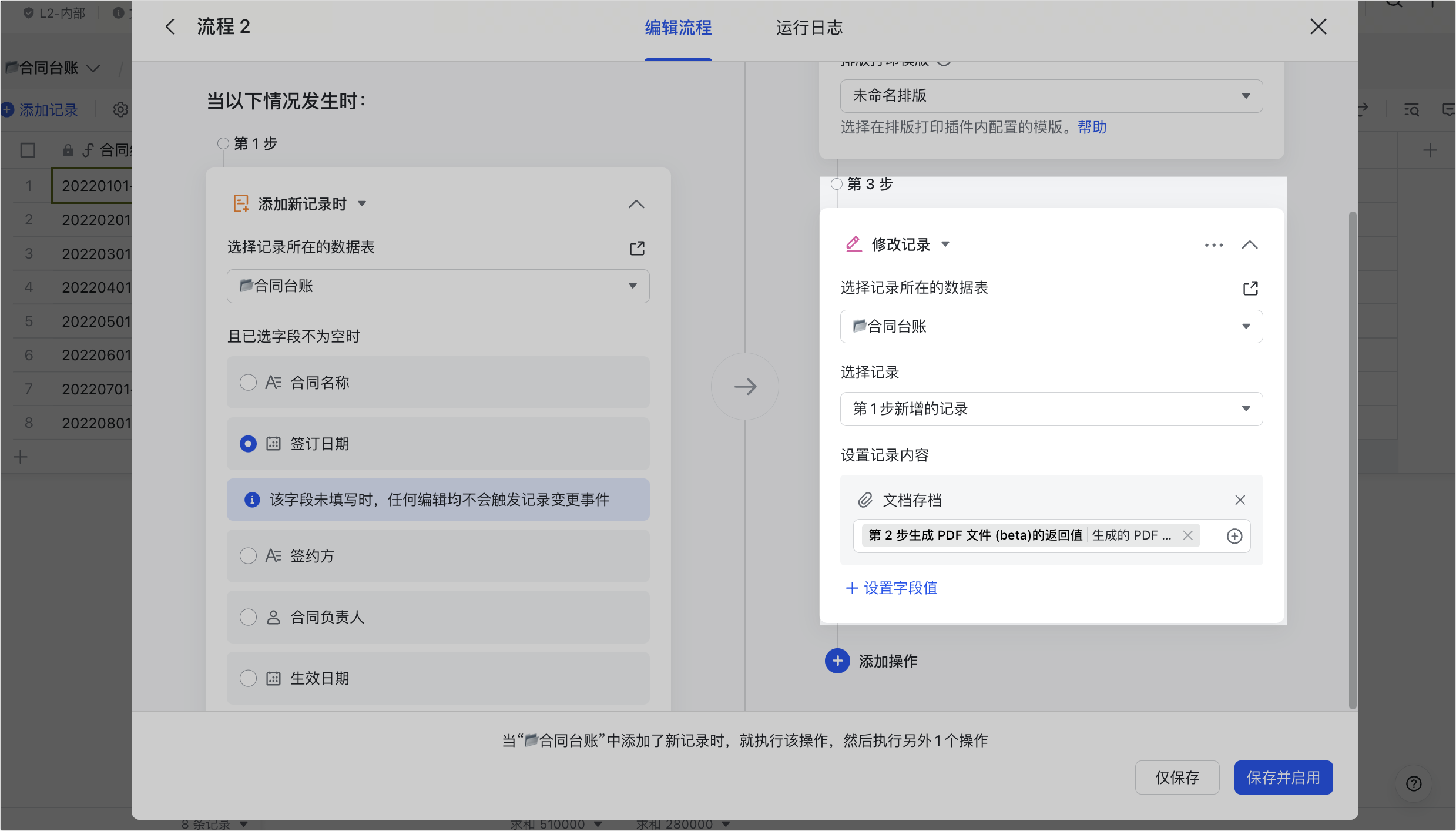Open the 未命名排版 template dropdown
The width and height of the screenshot is (1456, 831).
(1051, 96)
